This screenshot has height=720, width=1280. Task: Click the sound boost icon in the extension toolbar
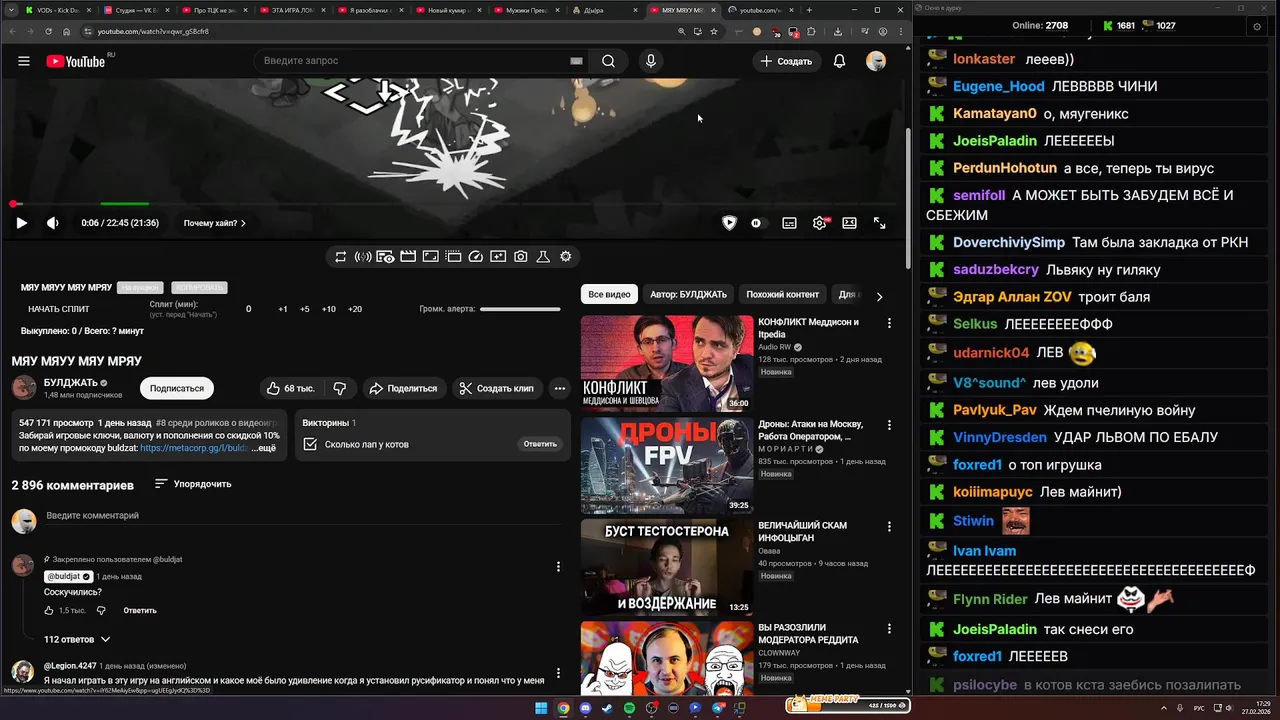pos(363,257)
